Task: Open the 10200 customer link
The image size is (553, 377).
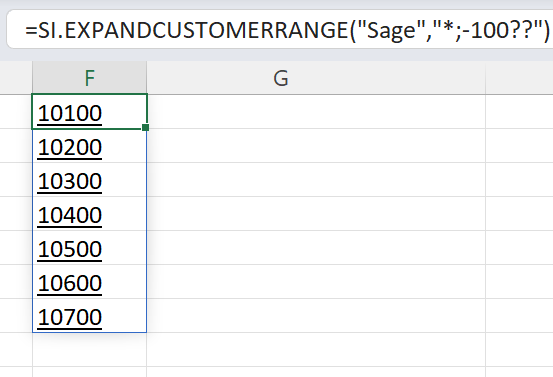Action: pyautogui.click(x=70, y=147)
